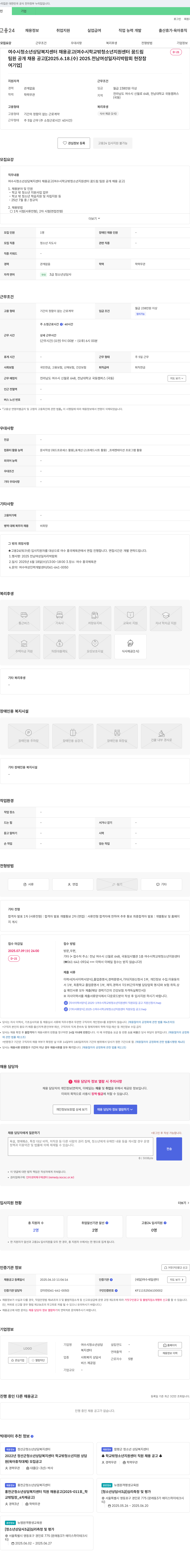Click 개인정보보호법 상세 보기 button
190x1568 pixels.
point(72,1110)
